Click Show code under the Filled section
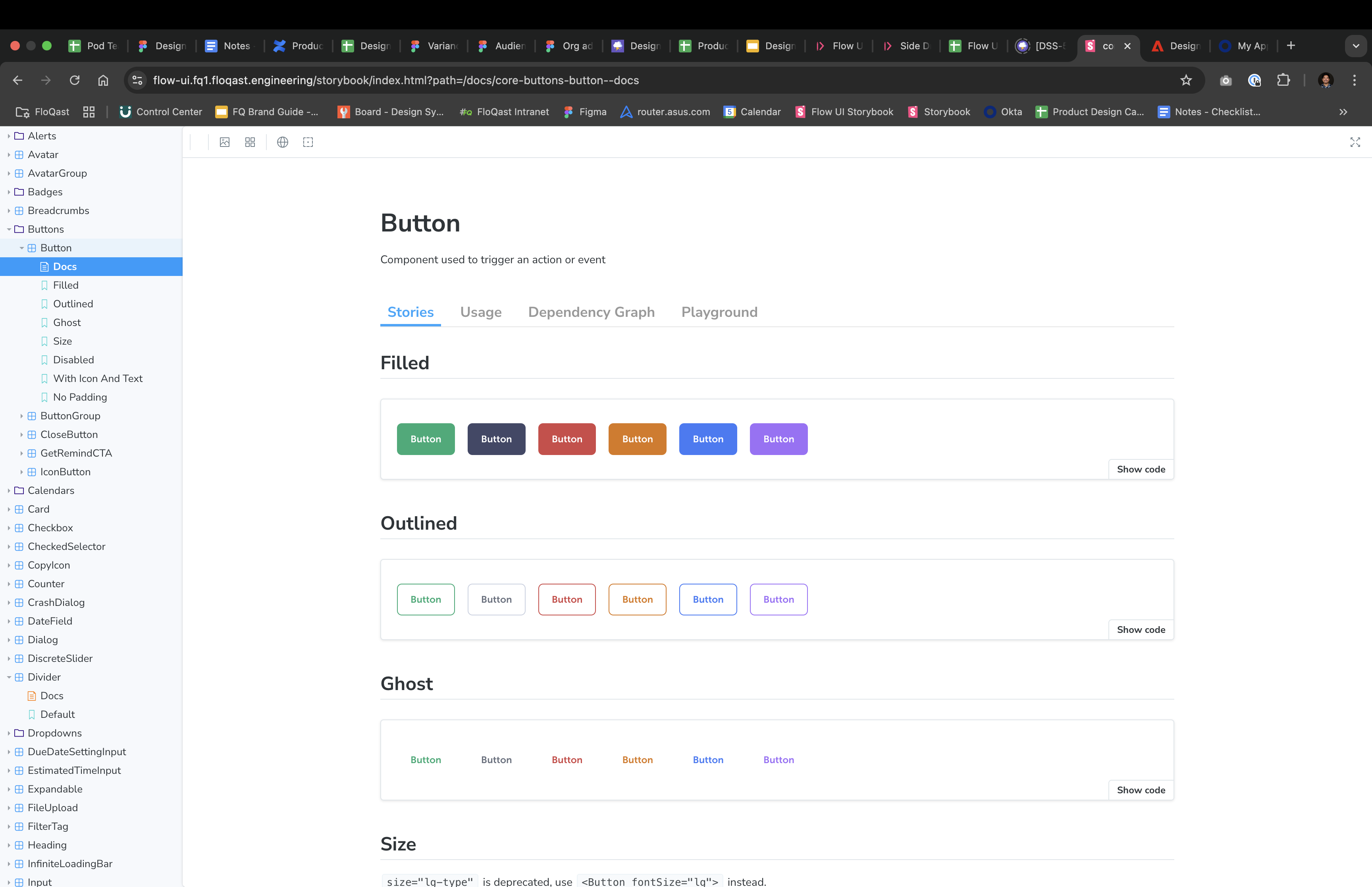 tap(1140, 469)
